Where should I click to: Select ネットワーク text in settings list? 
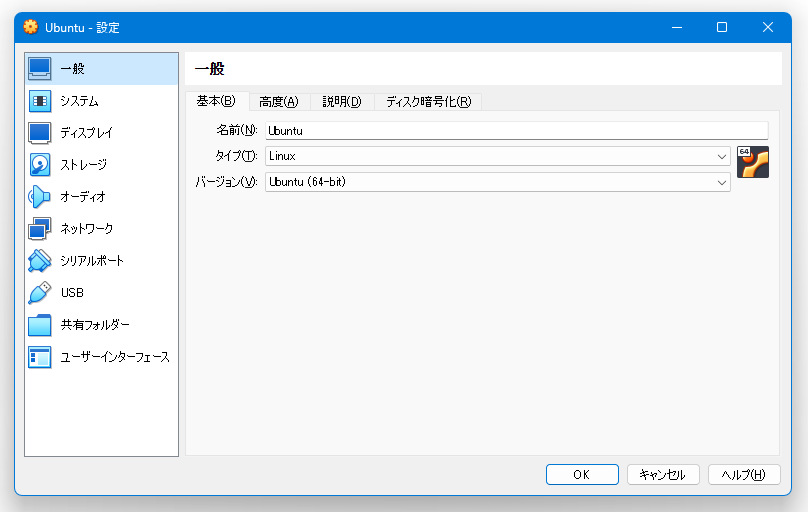(87, 229)
